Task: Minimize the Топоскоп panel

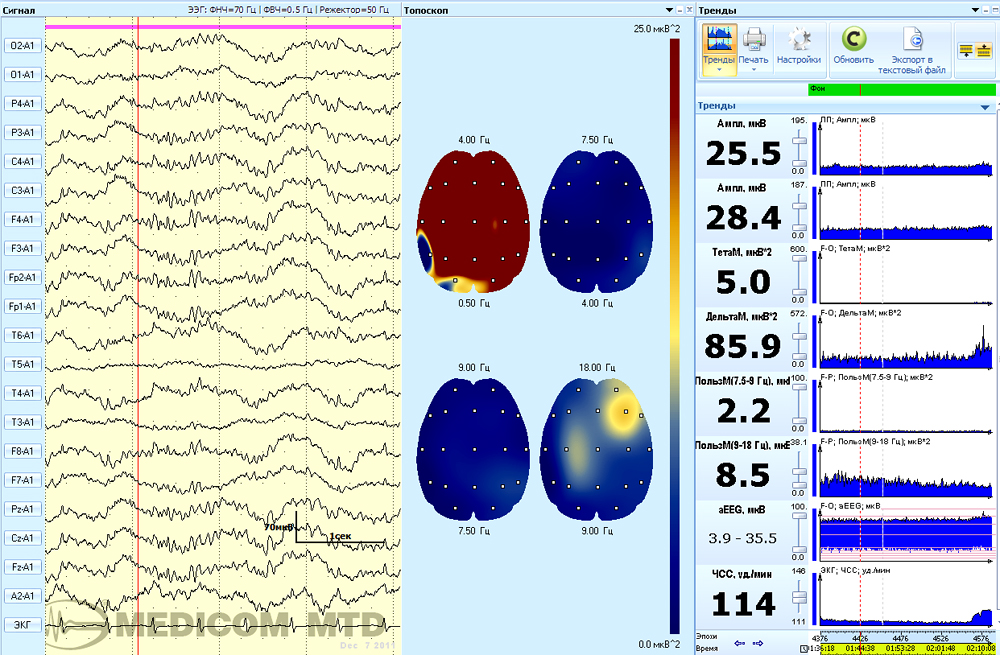Action: pyautogui.click(x=680, y=10)
